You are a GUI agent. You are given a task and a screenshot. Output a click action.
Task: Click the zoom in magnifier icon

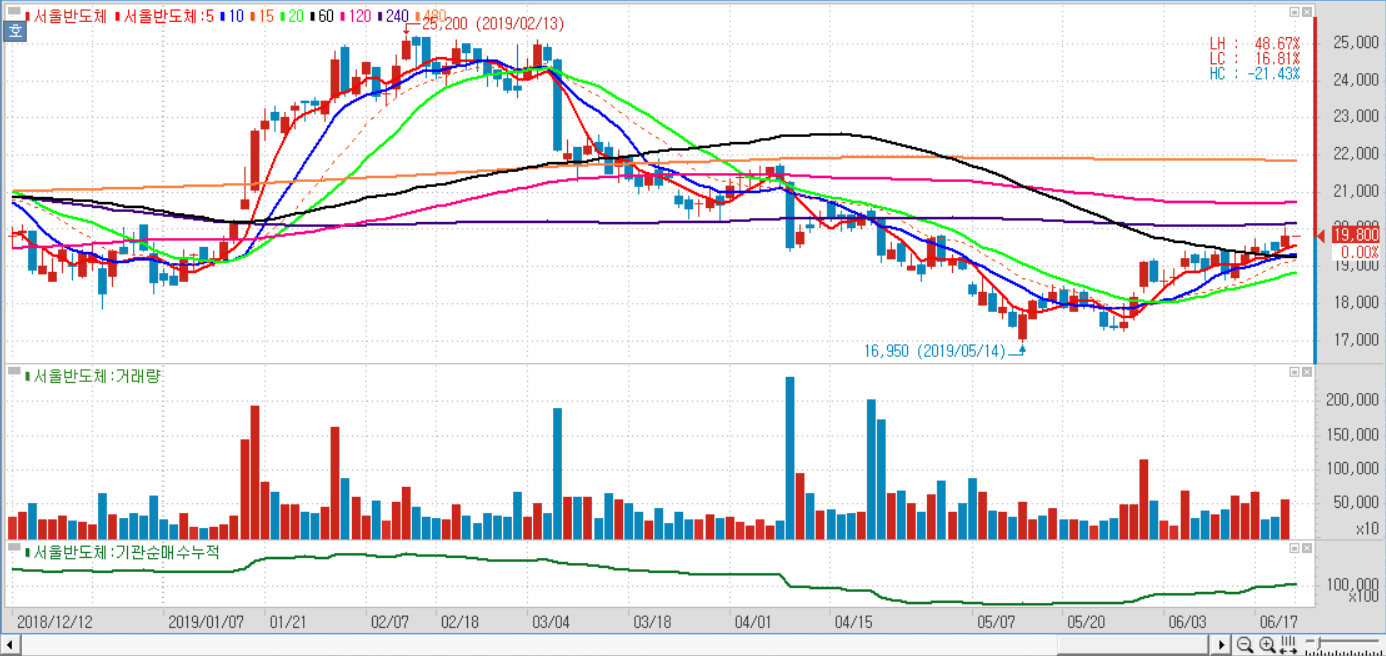[x=1267, y=645]
